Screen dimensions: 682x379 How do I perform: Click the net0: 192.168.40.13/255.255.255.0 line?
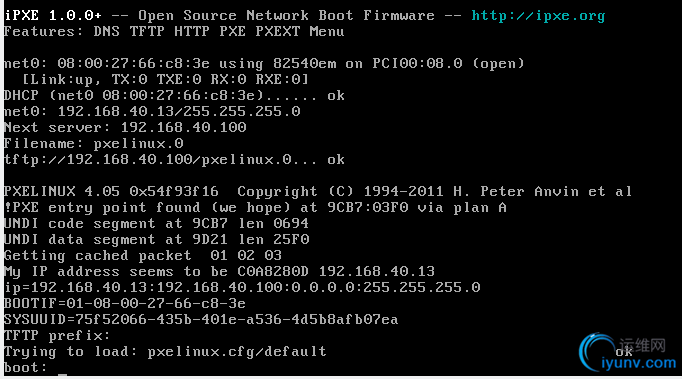click(152, 111)
